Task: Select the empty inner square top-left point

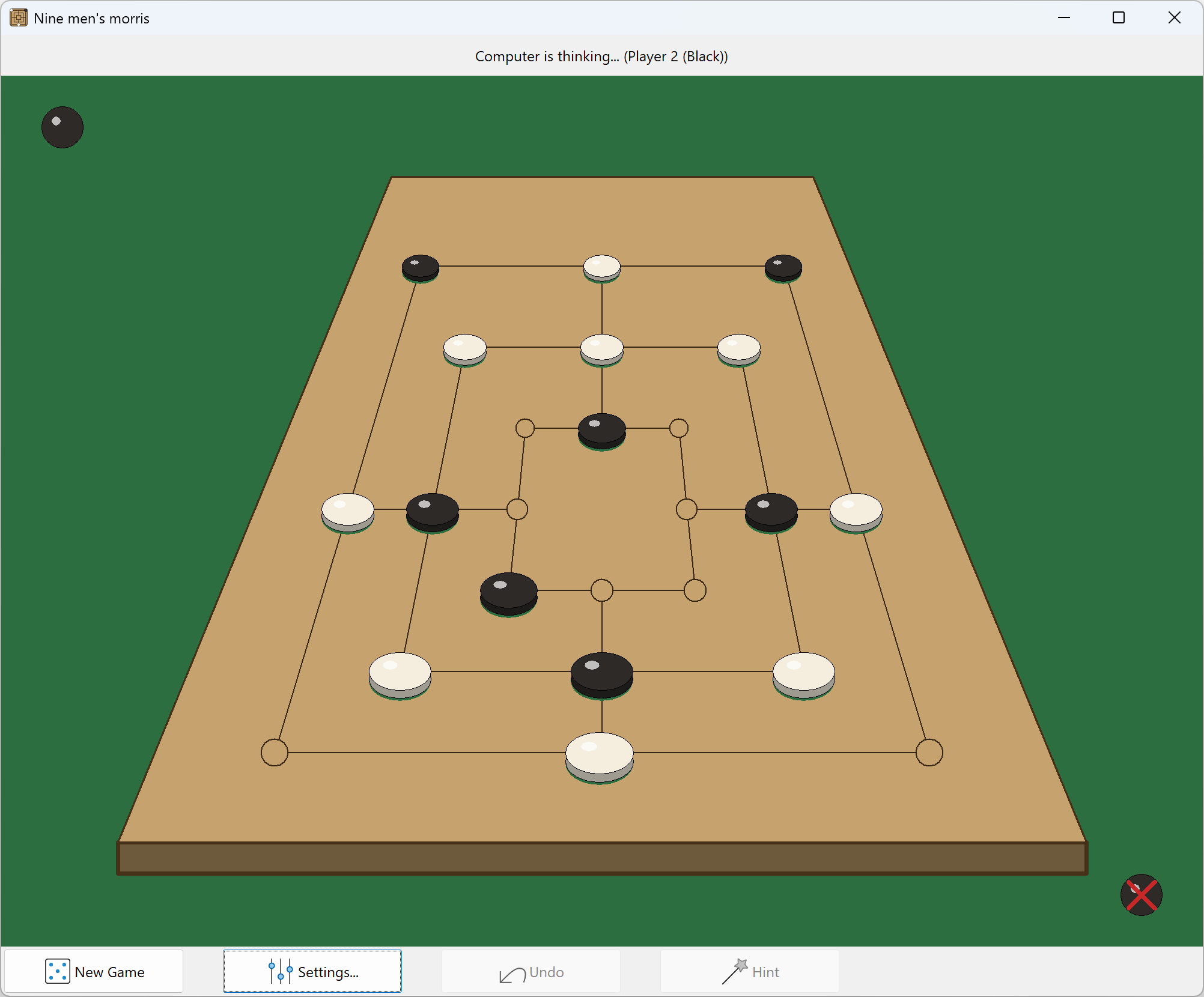Action: (525, 428)
